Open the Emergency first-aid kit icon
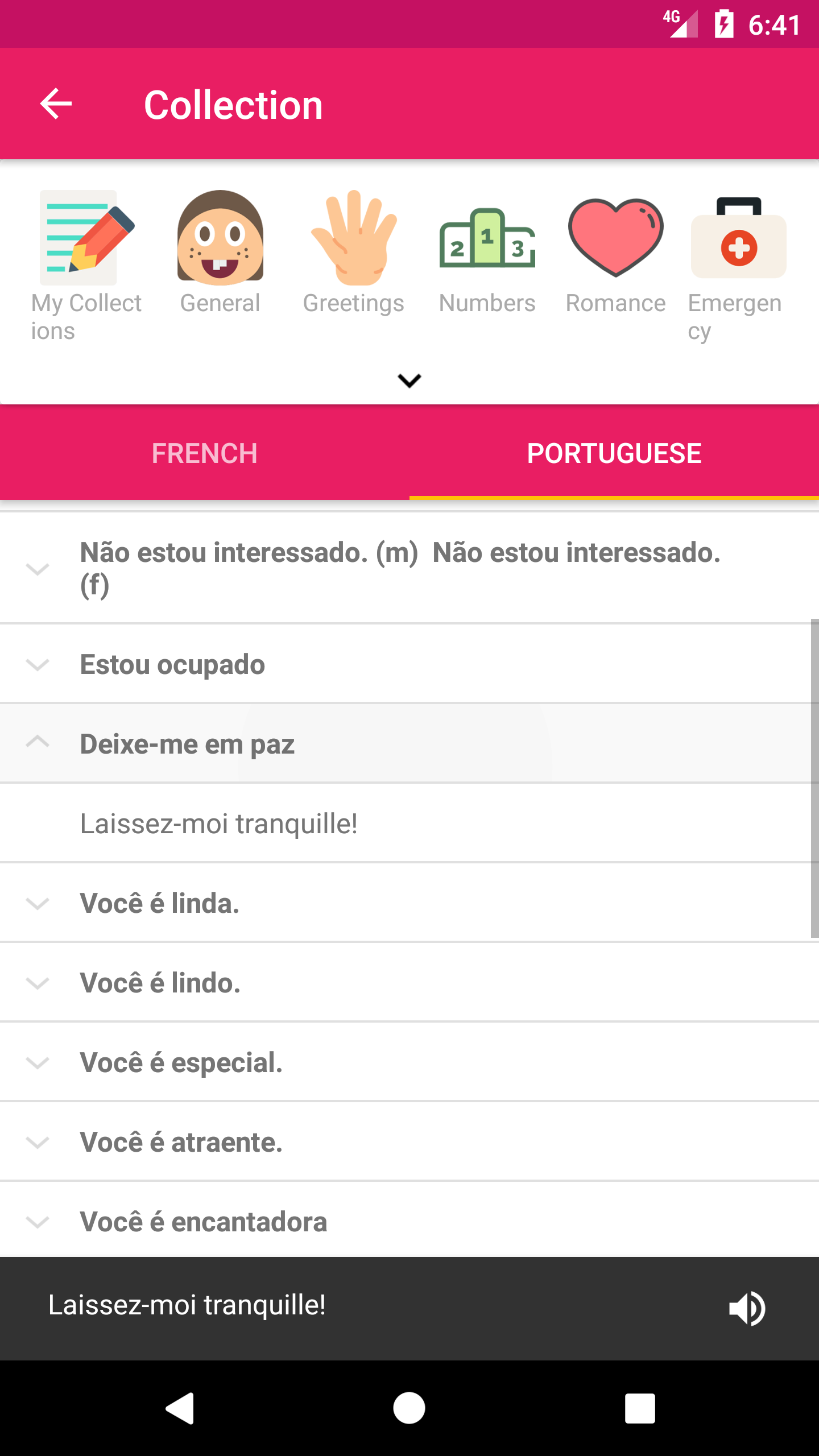This screenshot has width=819, height=1456. tap(738, 238)
